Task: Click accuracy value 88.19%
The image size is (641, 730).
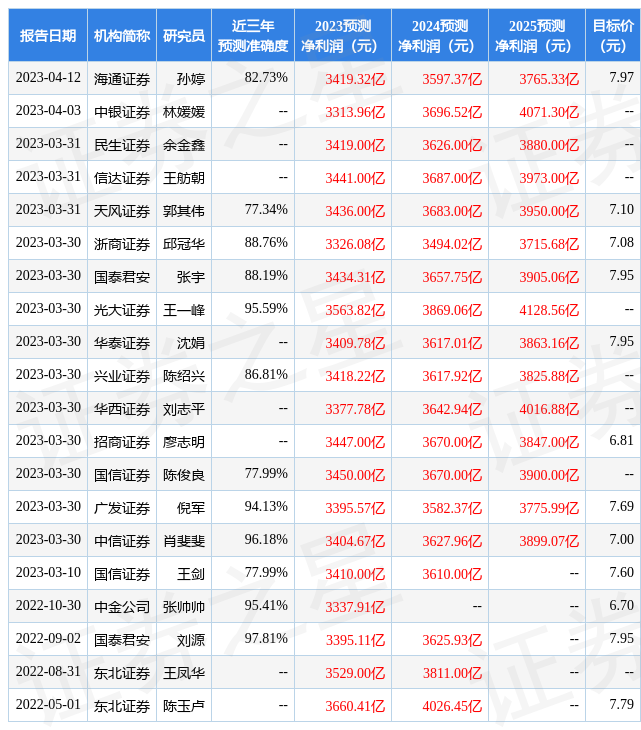Action: tap(266, 276)
